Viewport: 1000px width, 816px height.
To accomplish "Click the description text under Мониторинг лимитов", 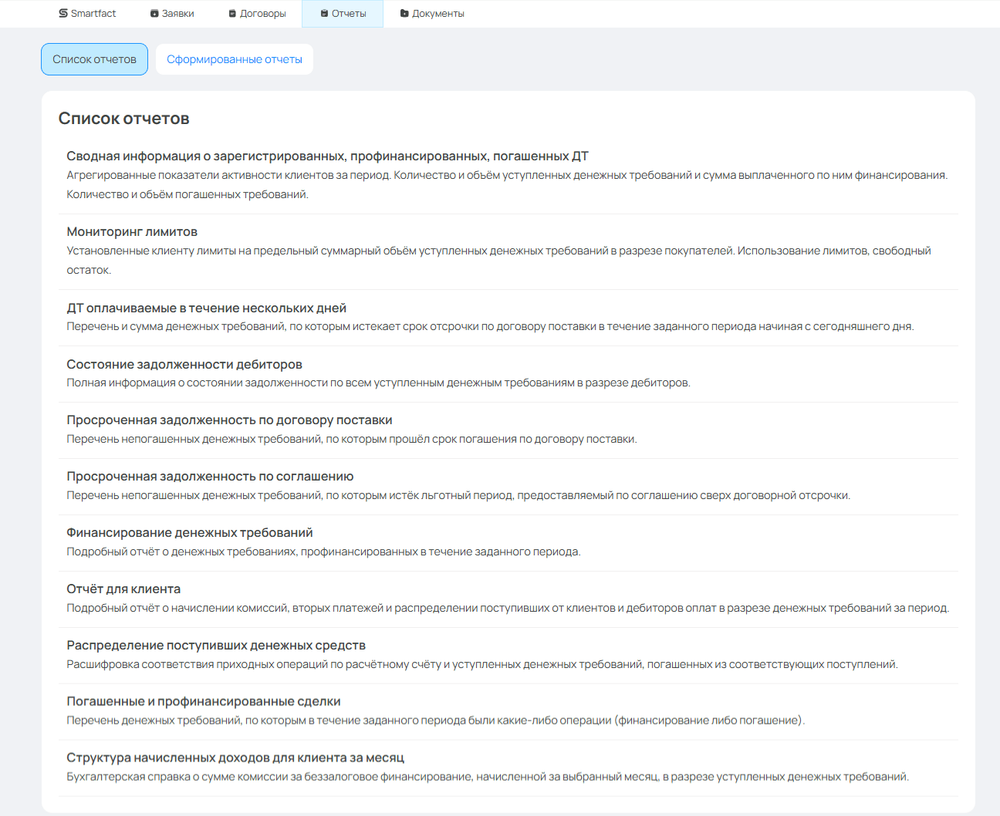I will [498, 251].
